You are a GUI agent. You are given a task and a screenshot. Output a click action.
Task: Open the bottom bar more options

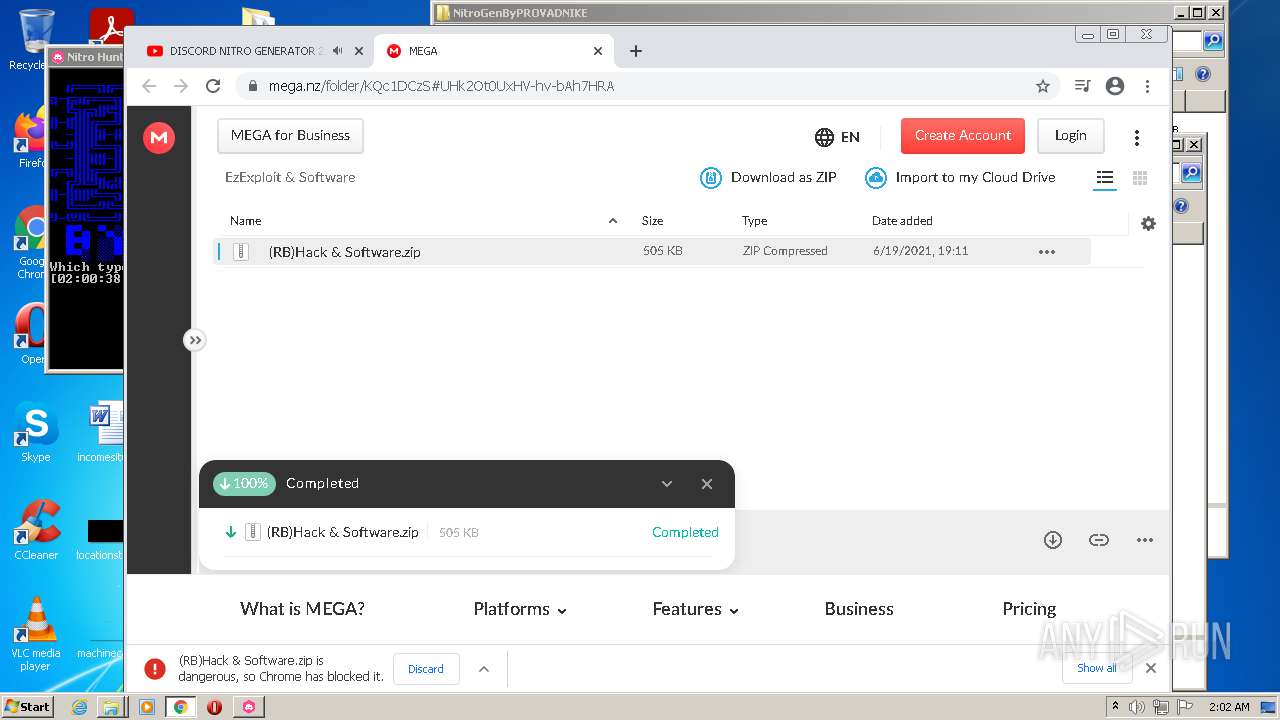[x=1145, y=540]
